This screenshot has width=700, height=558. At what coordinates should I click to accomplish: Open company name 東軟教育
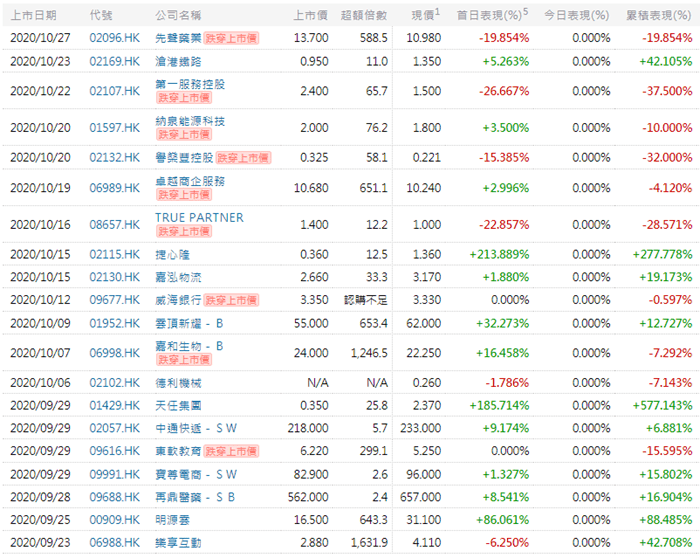click(178, 451)
